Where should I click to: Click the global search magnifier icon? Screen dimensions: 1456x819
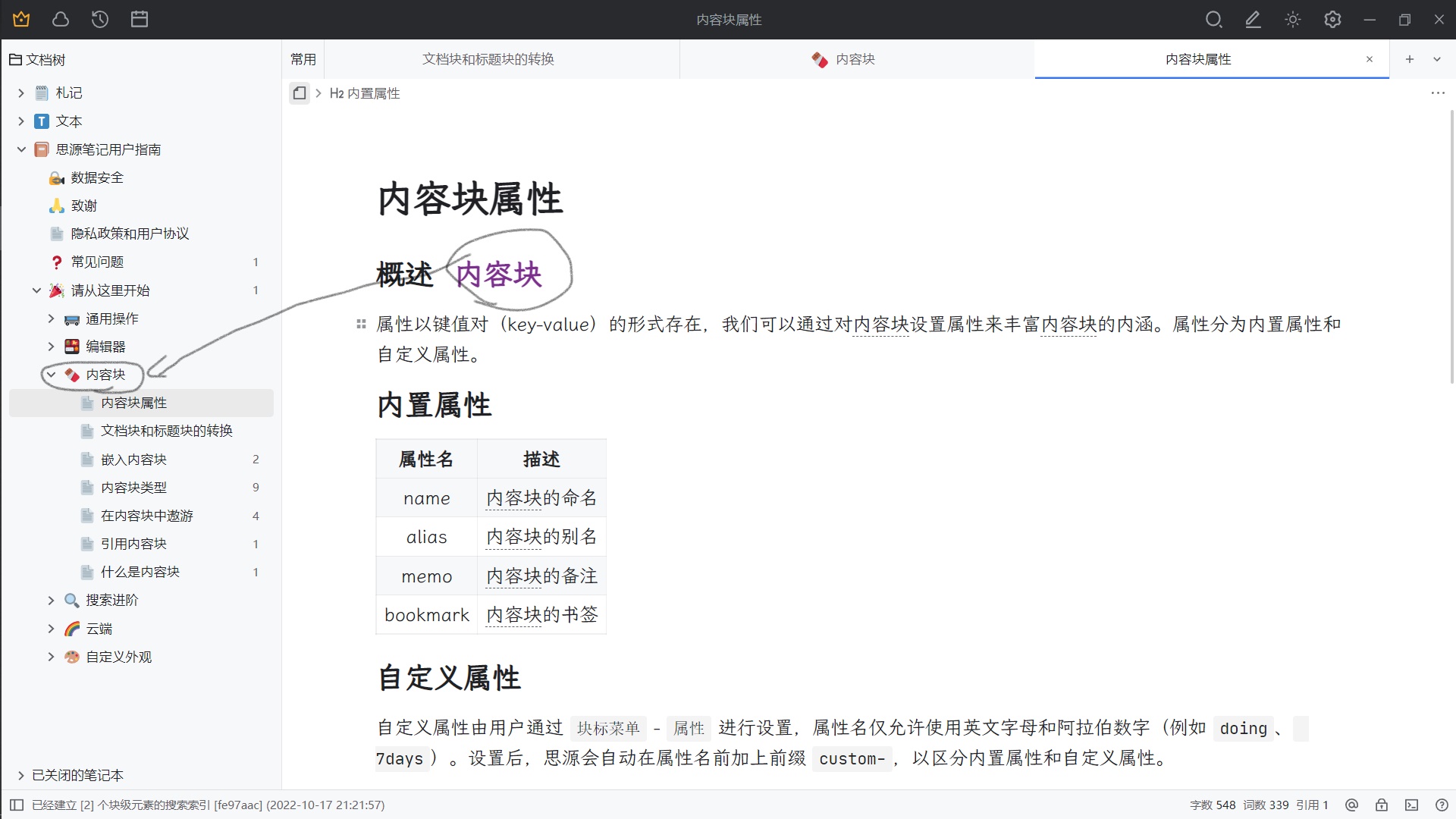pyautogui.click(x=1213, y=20)
